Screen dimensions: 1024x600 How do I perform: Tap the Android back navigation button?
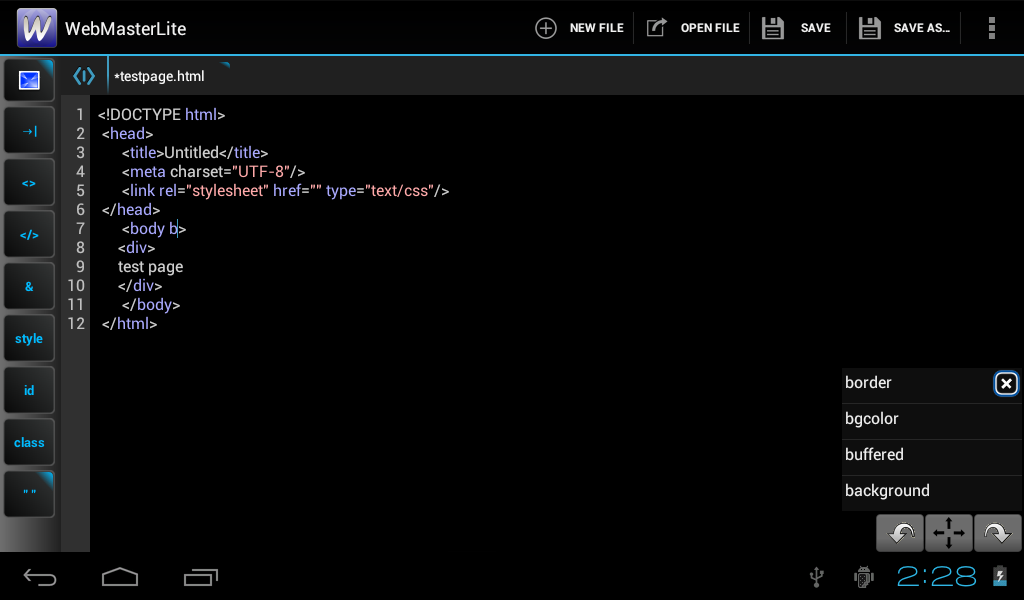(40, 577)
